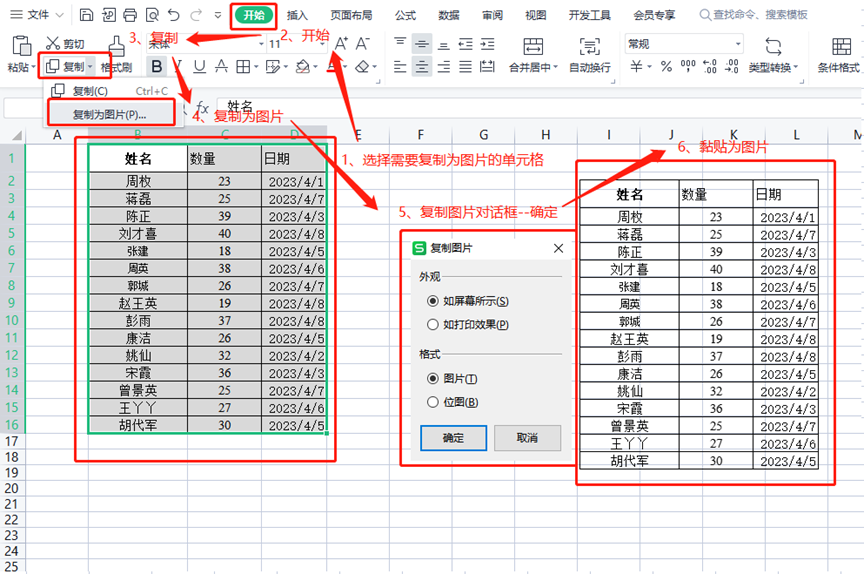Viewport: 864px width, 574px height.
Task: Expand the quick access toolbar customize arrow
Action: 218,15
